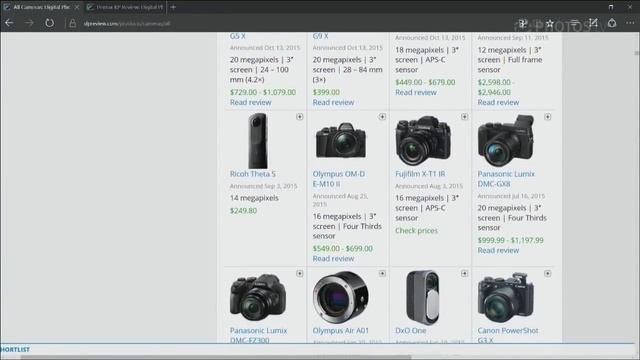
Task: Open the Canon PowerShot G3 X link
Action: 508,335
